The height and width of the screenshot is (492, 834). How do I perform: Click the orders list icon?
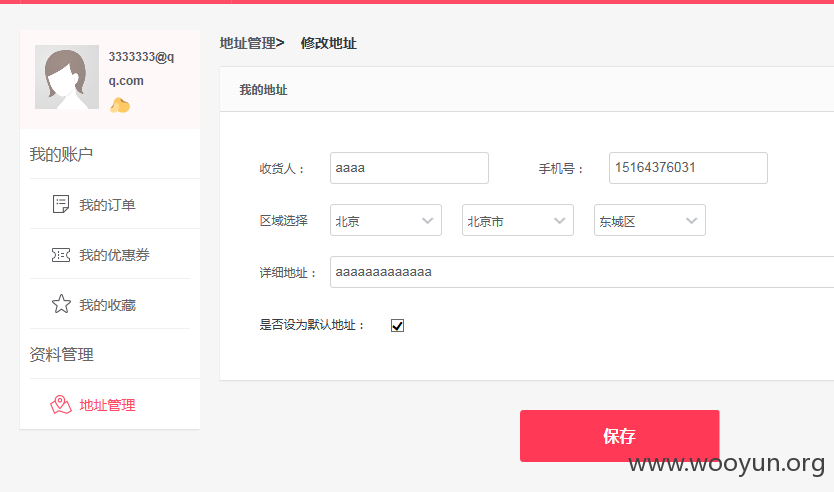click(61, 204)
